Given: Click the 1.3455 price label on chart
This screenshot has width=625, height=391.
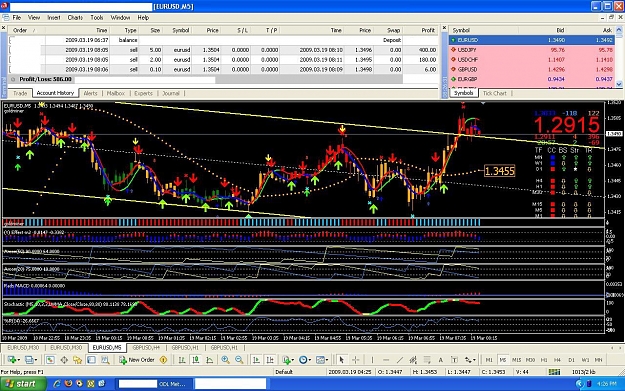Looking at the screenshot, I should pos(499,171).
